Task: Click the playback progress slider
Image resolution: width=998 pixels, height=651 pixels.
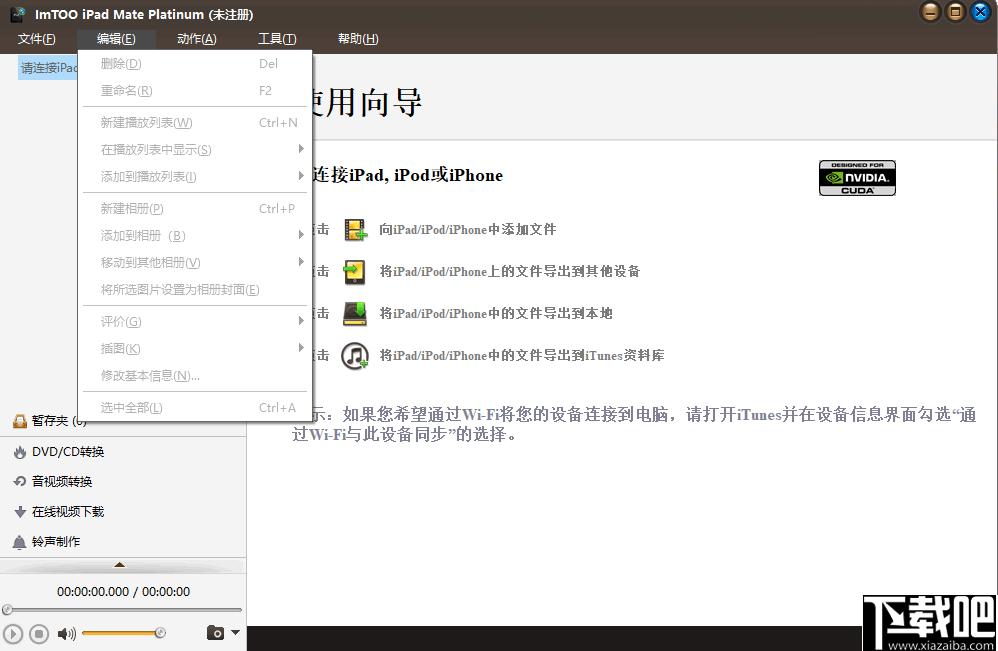Action: tap(122, 610)
